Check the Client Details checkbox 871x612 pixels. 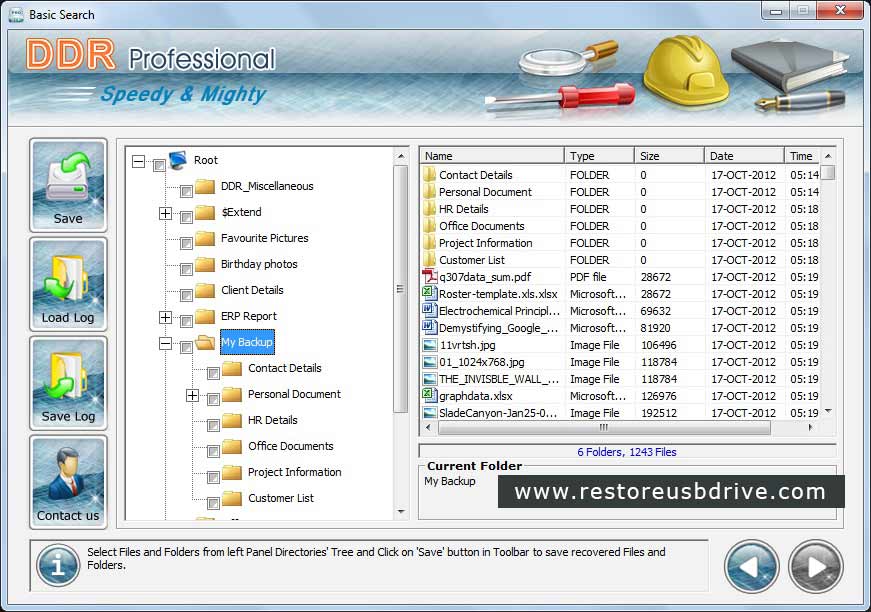point(187,295)
